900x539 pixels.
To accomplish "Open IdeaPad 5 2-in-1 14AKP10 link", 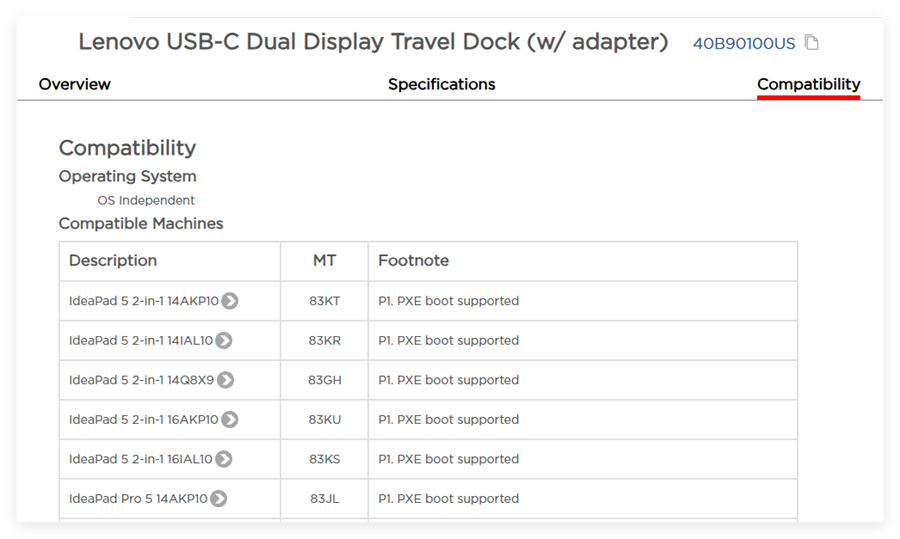I will tap(143, 301).
